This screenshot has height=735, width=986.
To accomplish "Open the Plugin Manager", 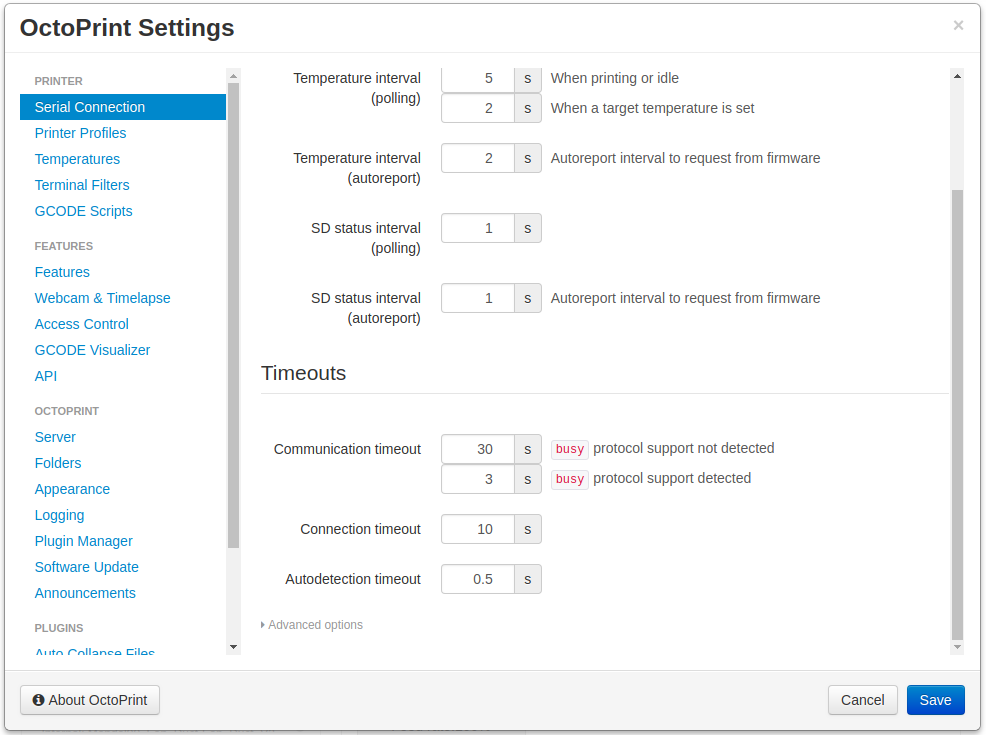I will click(83, 540).
